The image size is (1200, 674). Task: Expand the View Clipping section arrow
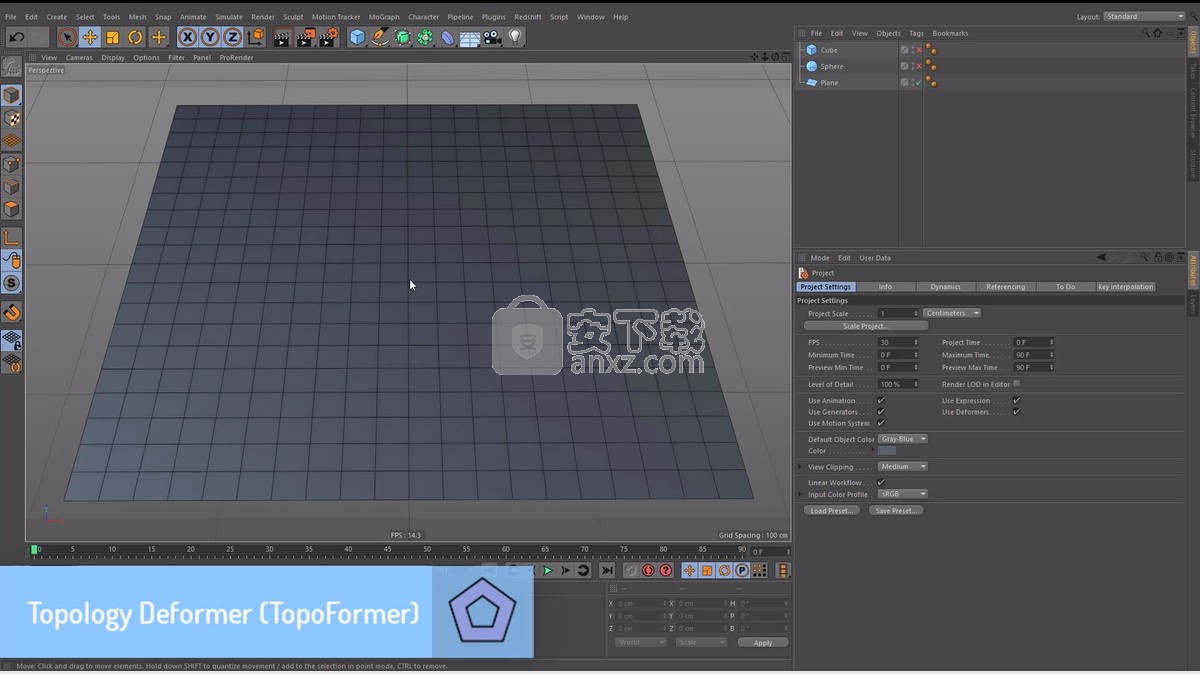800,466
